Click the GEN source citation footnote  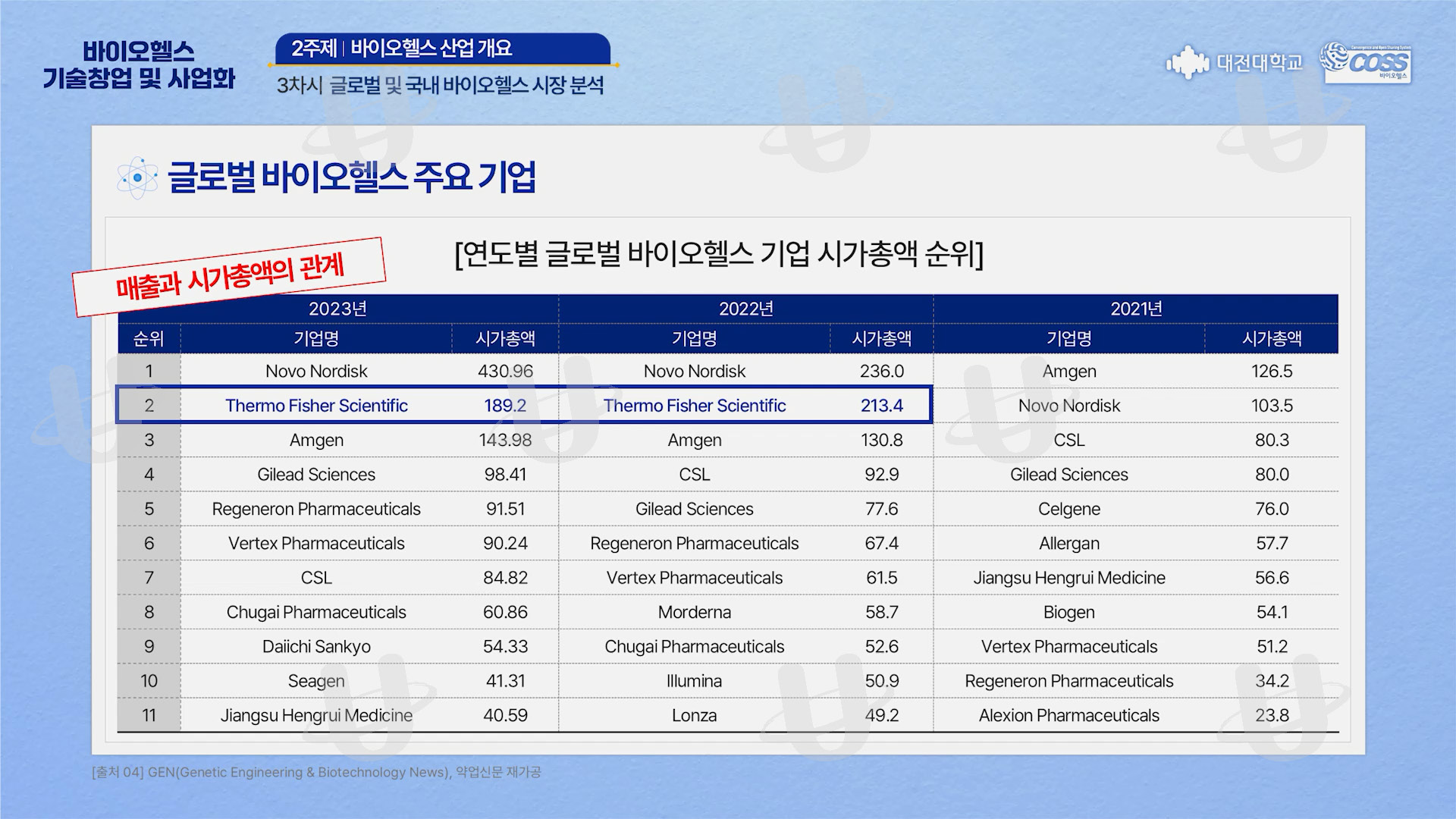point(316,772)
